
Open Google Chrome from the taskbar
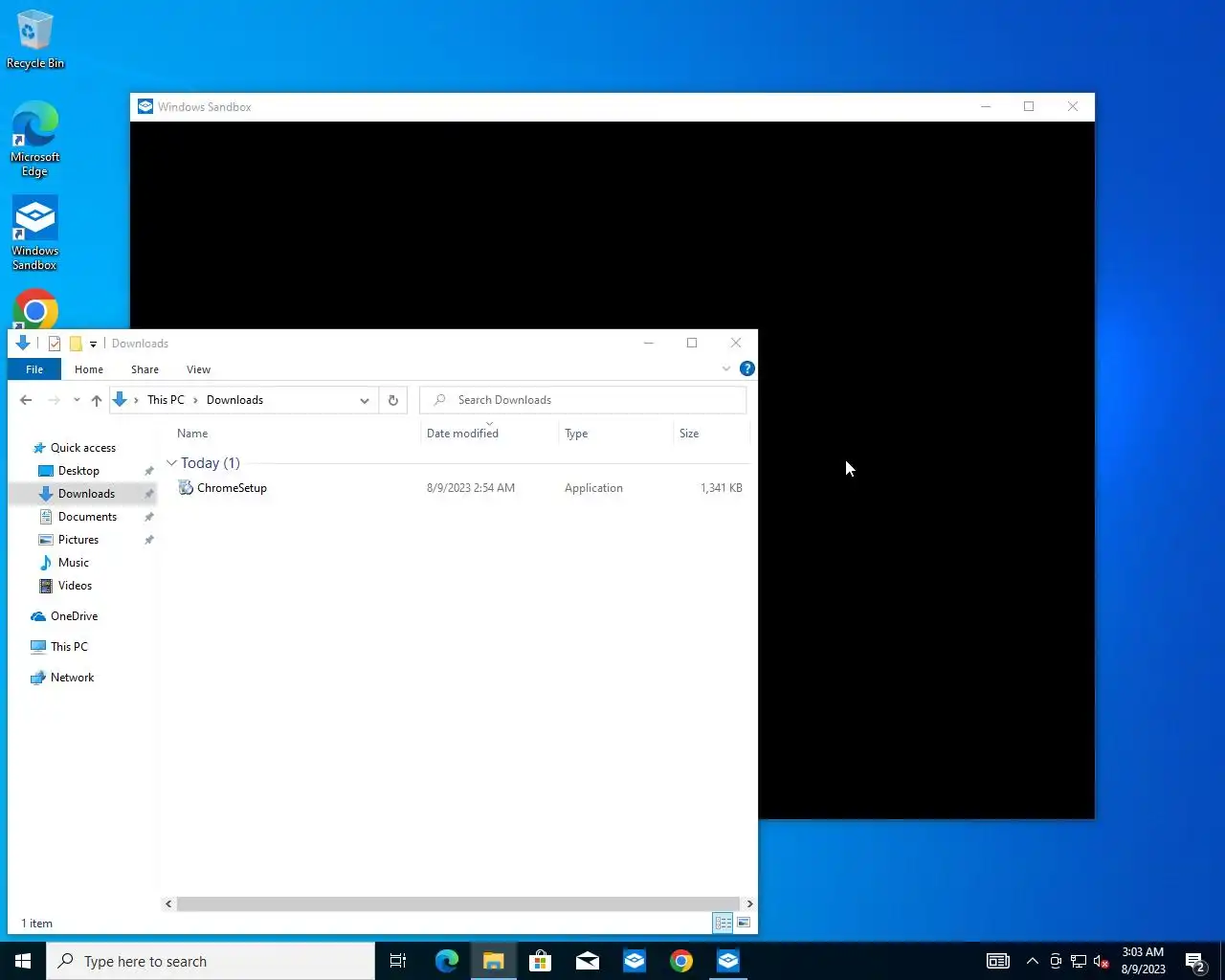pos(681,961)
